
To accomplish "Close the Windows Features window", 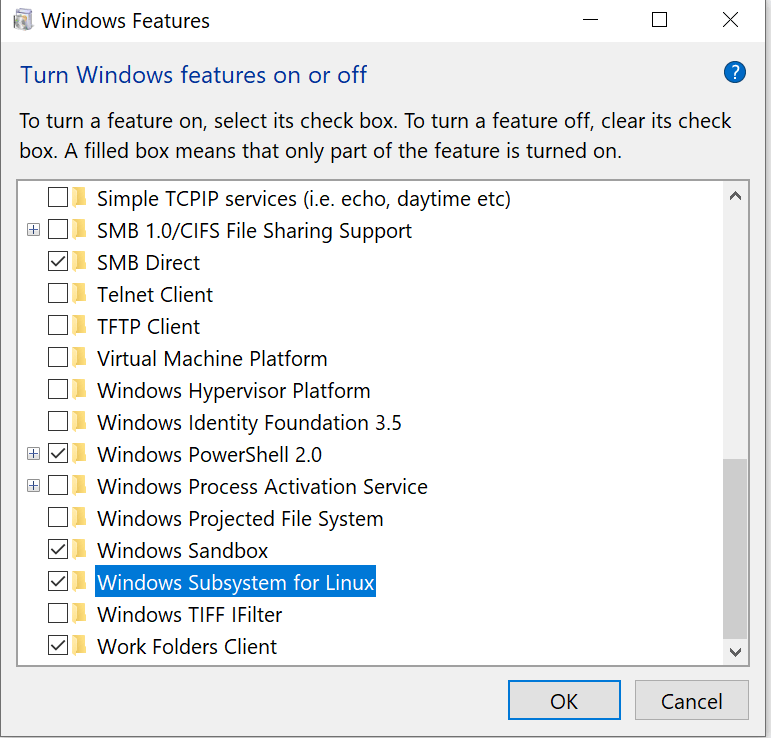I will click(x=730, y=20).
